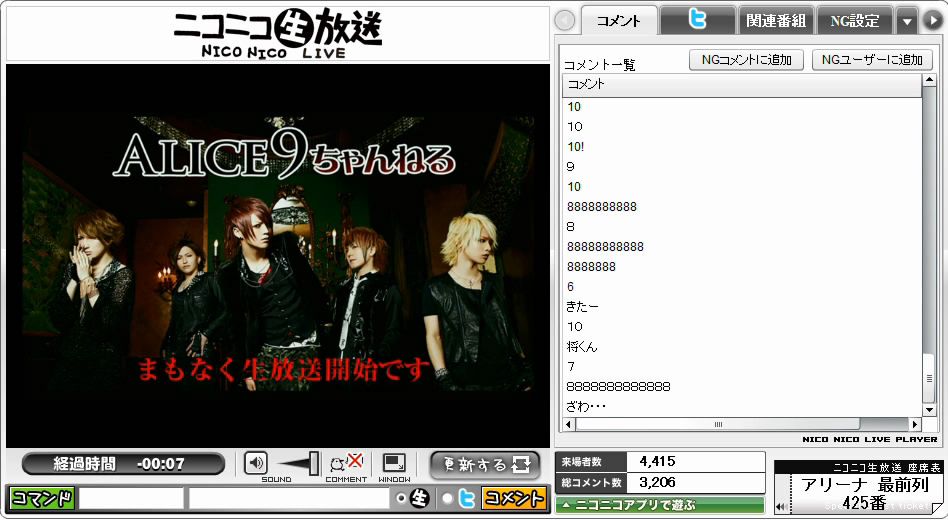
Task: Click the ALICE9ちゃんねる video area
Action: coord(278,255)
